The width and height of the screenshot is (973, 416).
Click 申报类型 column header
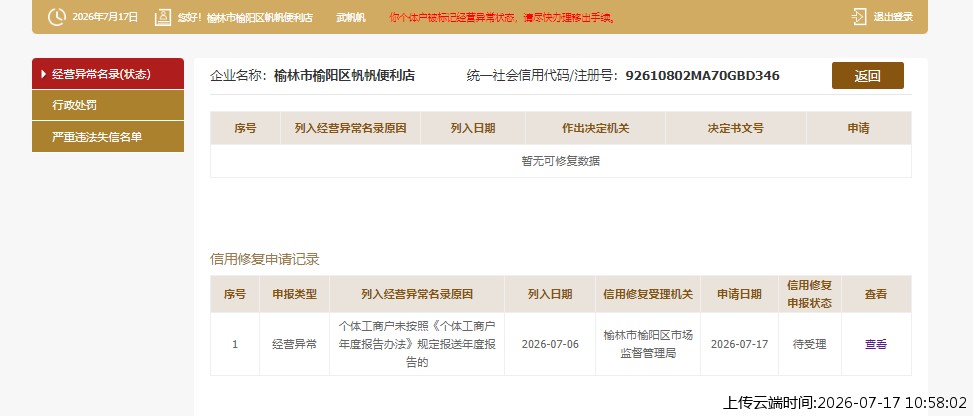pos(295,294)
